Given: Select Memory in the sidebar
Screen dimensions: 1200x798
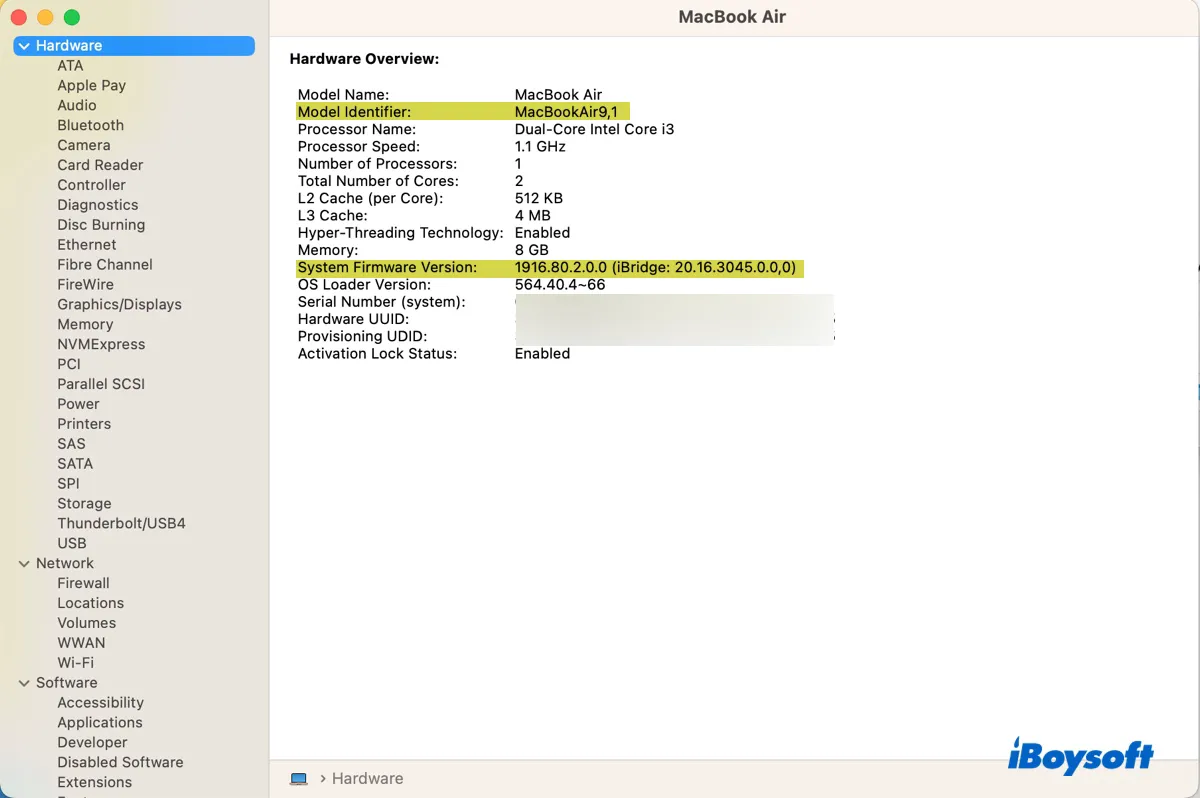Looking at the screenshot, I should (85, 325).
